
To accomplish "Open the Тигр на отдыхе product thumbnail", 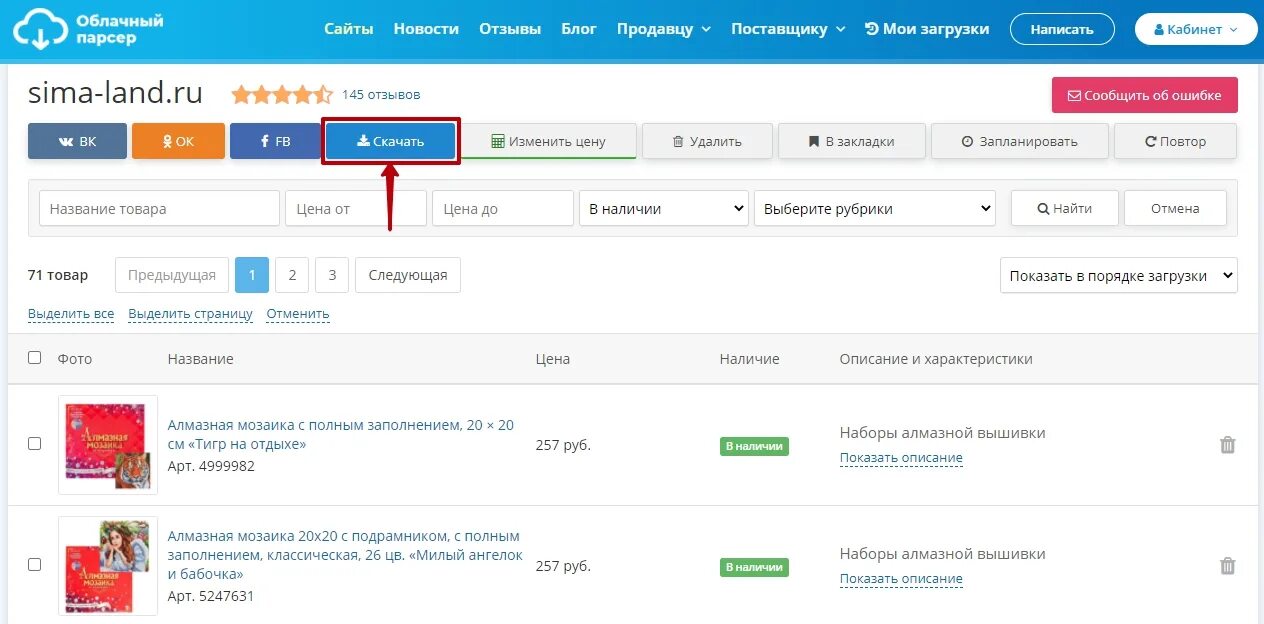I will [108, 445].
